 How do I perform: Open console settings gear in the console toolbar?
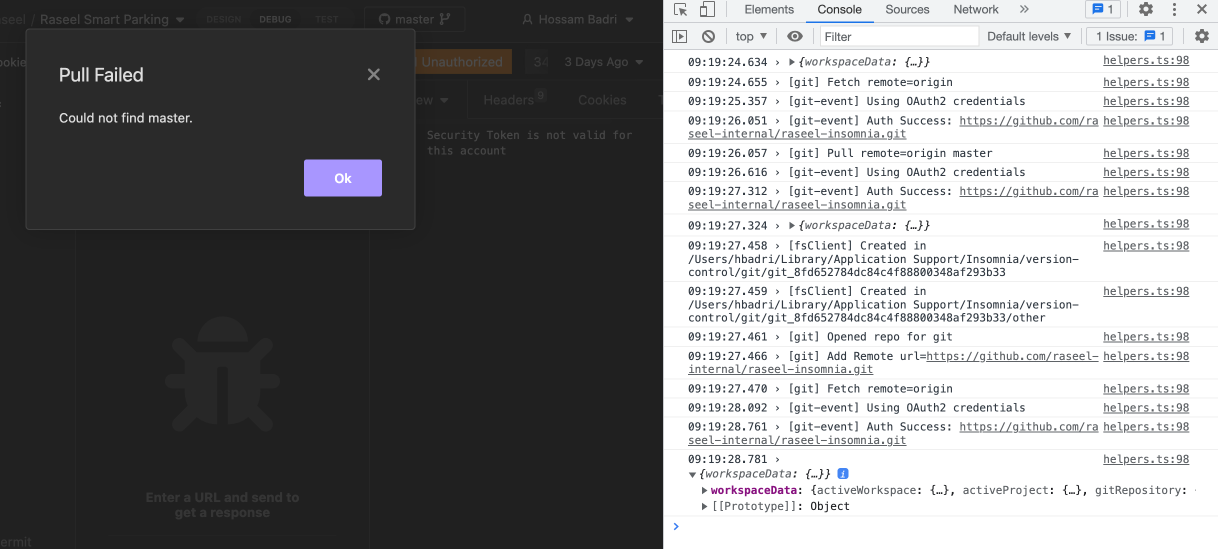[1202, 36]
